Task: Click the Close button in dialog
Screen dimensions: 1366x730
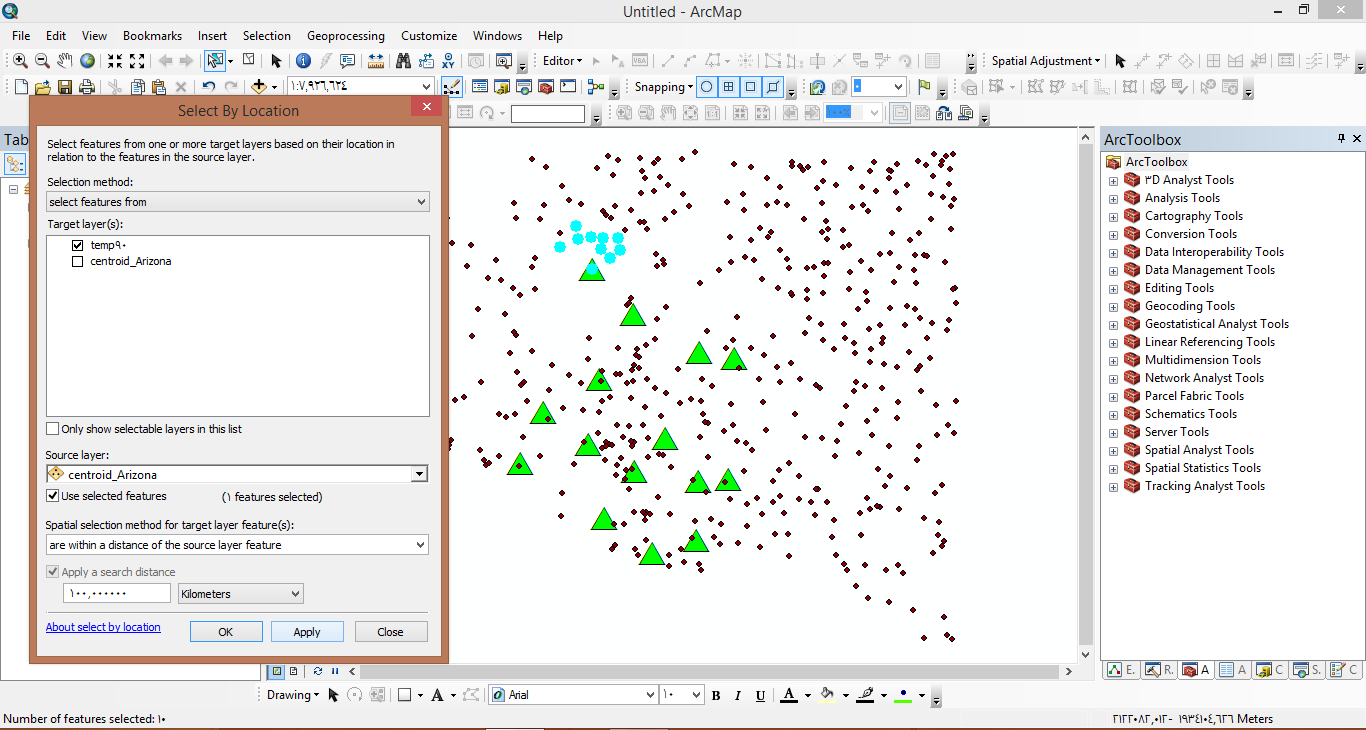Action: tap(390, 632)
